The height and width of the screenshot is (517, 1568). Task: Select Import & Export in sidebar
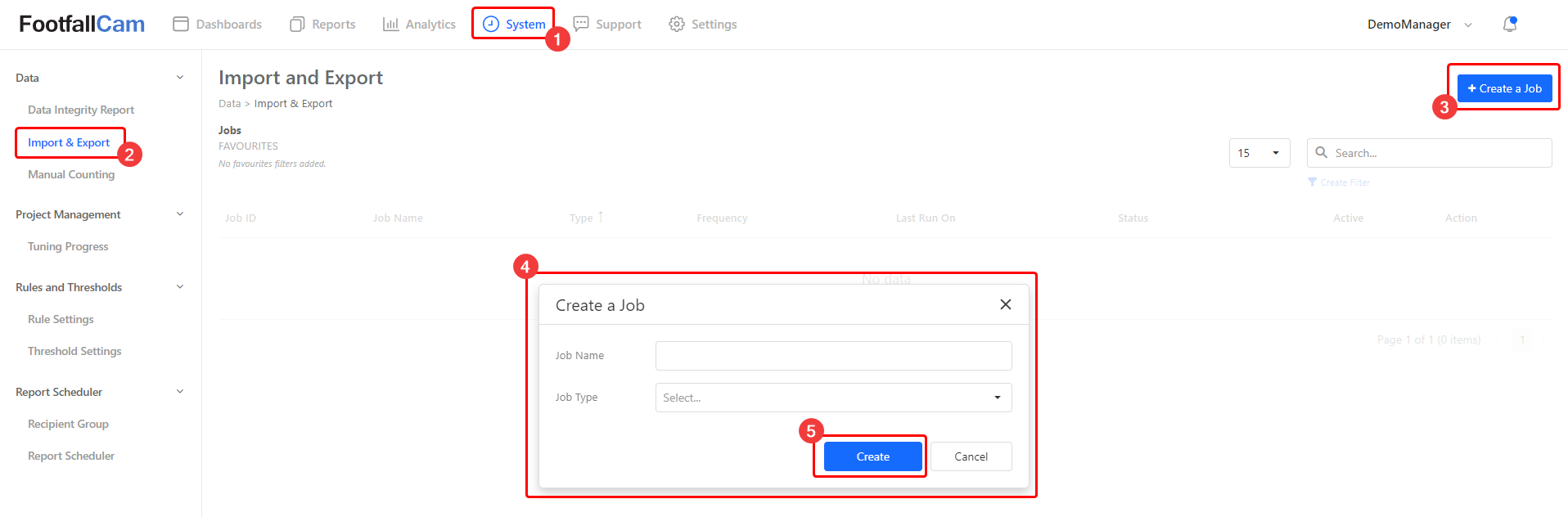[69, 142]
